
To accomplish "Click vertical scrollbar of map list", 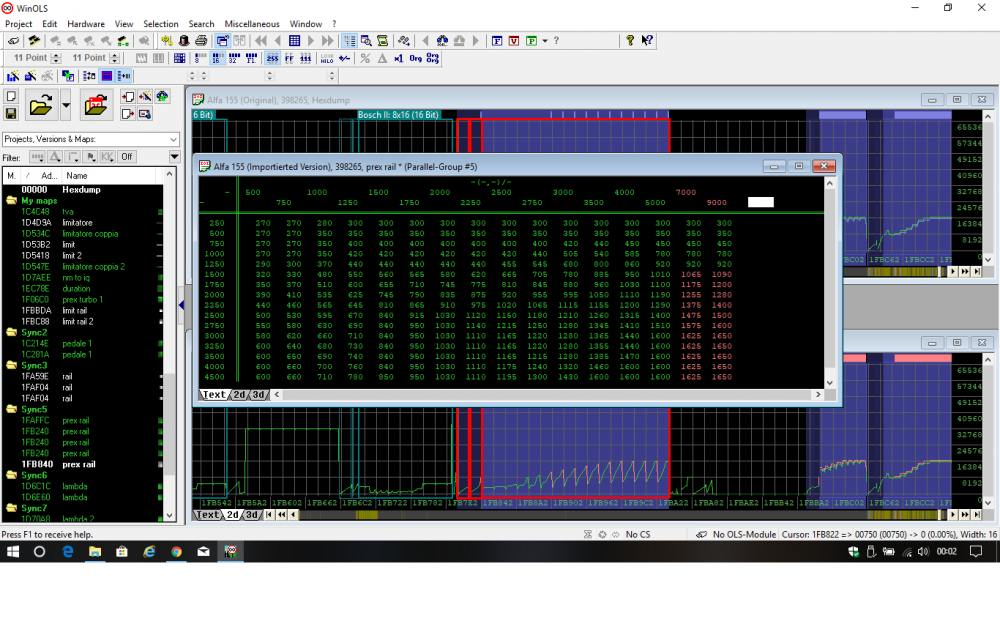I will click(169, 345).
